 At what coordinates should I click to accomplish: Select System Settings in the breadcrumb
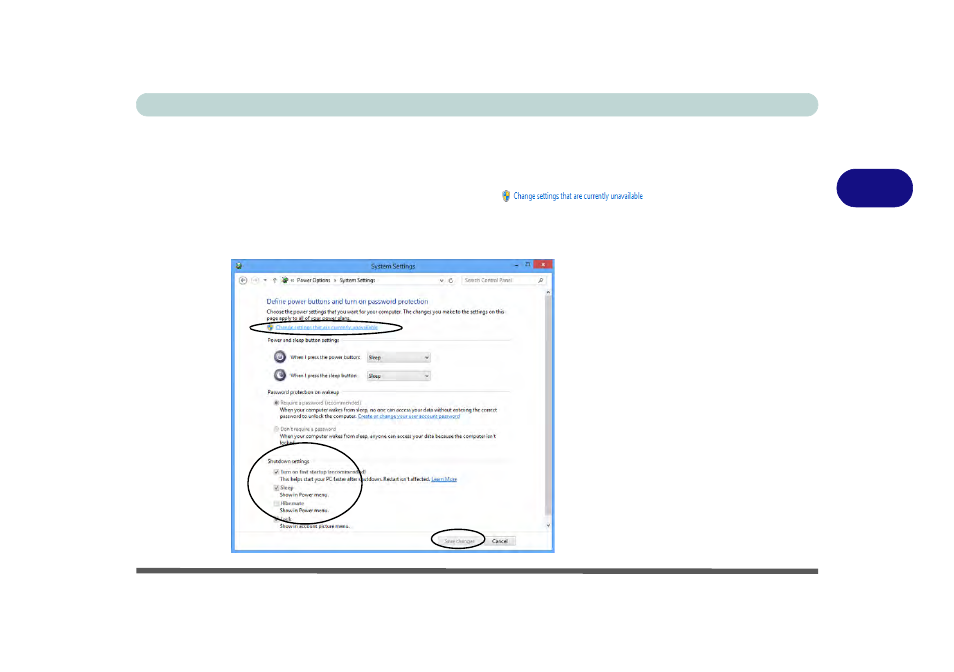click(x=357, y=280)
